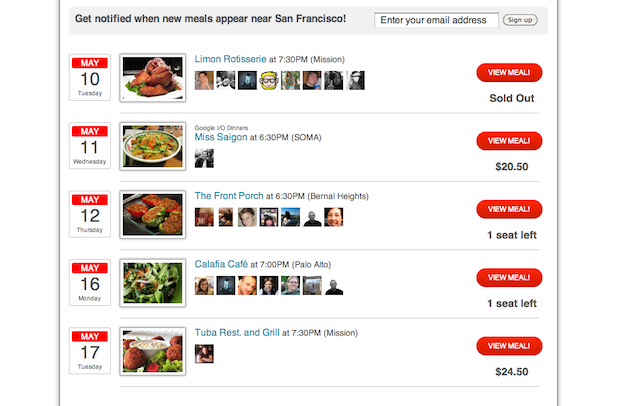620x406 pixels.
Task: Click View Meal for Limon Rotisserie
Action: click(509, 72)
